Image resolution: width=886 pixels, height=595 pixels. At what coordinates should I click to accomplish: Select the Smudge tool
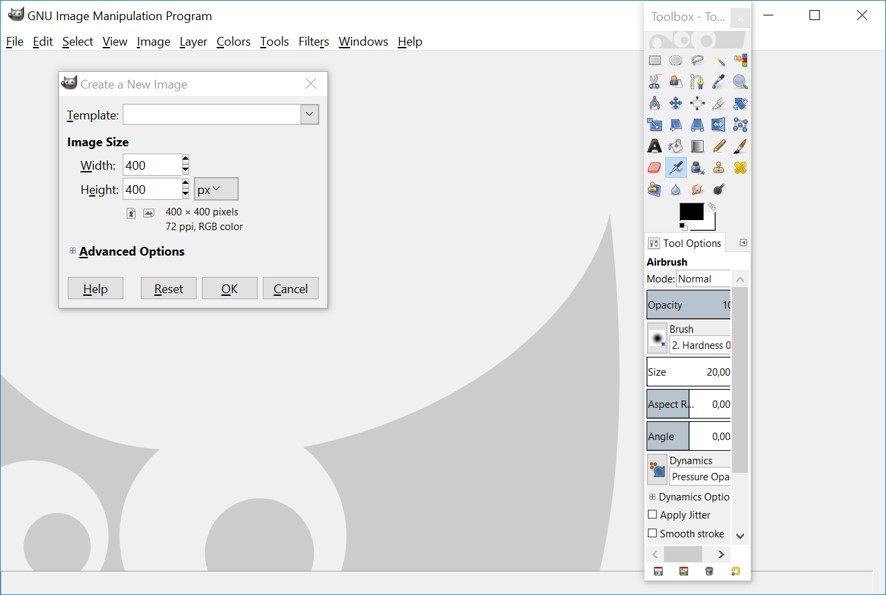[x=697, y=189]
